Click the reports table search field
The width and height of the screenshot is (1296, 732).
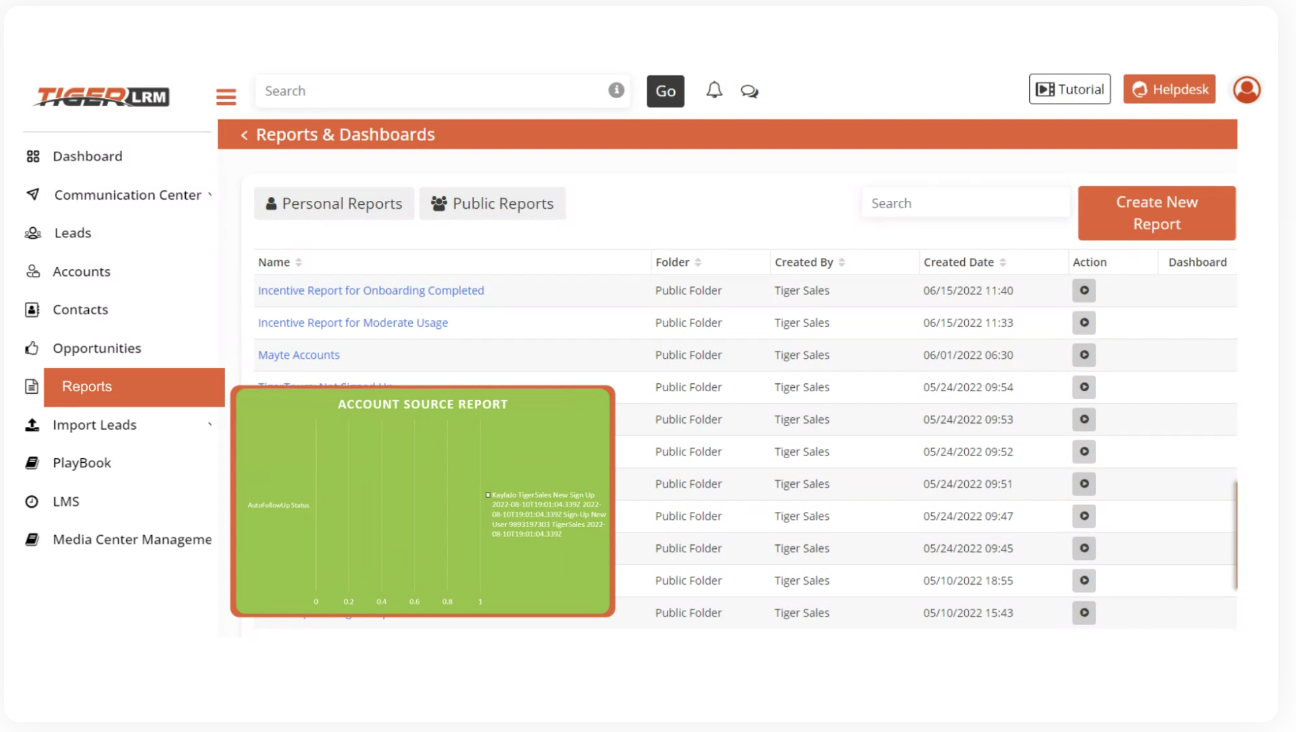point(965,203)
